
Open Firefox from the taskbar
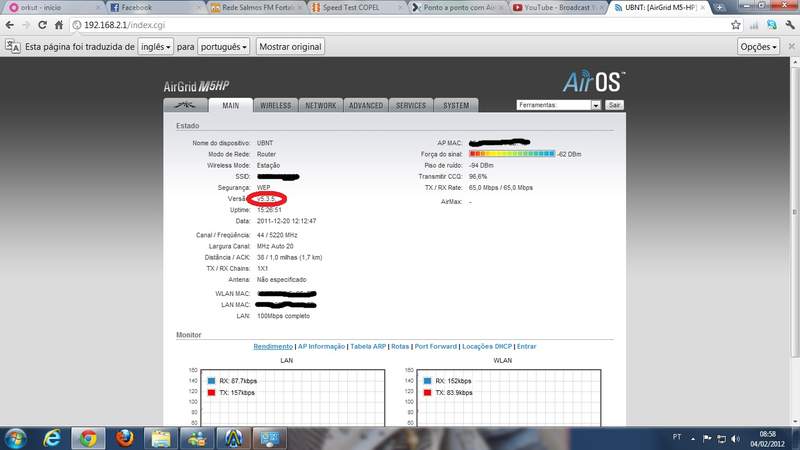click(x=124, y=438)
